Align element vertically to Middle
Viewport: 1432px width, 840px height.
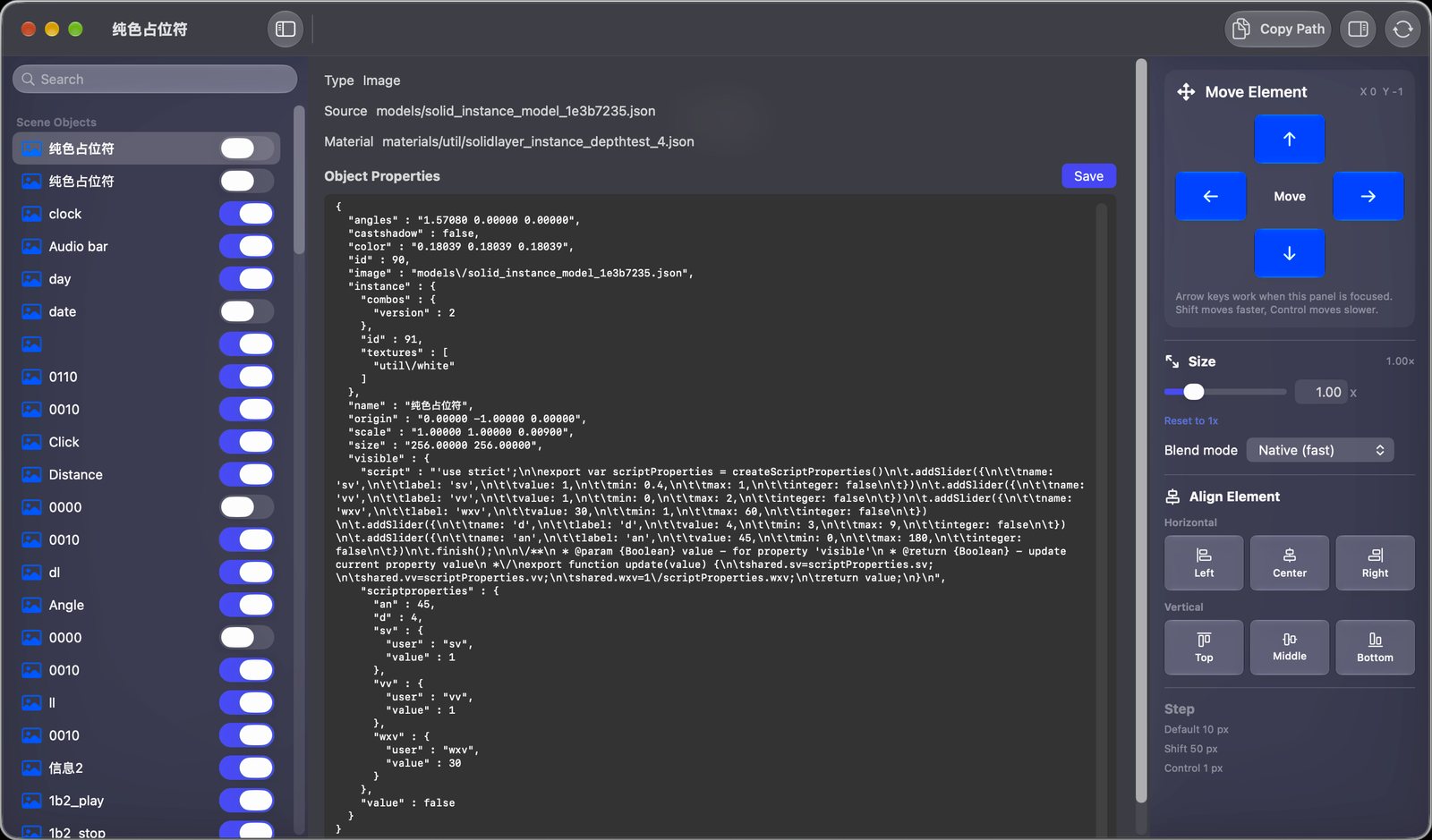[x=1290, y=647]
